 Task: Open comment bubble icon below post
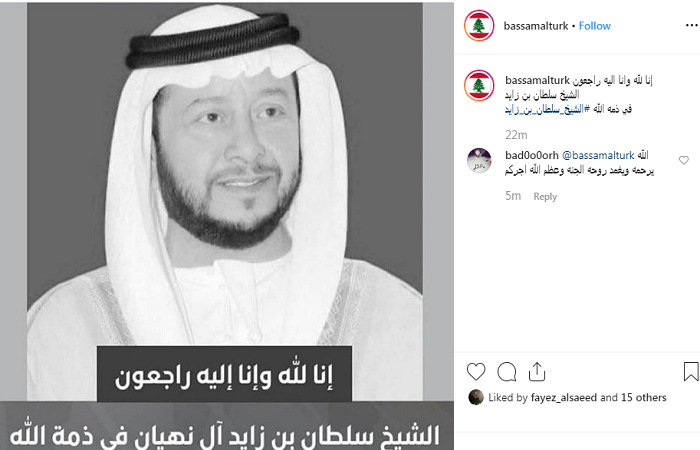point(507,372)
